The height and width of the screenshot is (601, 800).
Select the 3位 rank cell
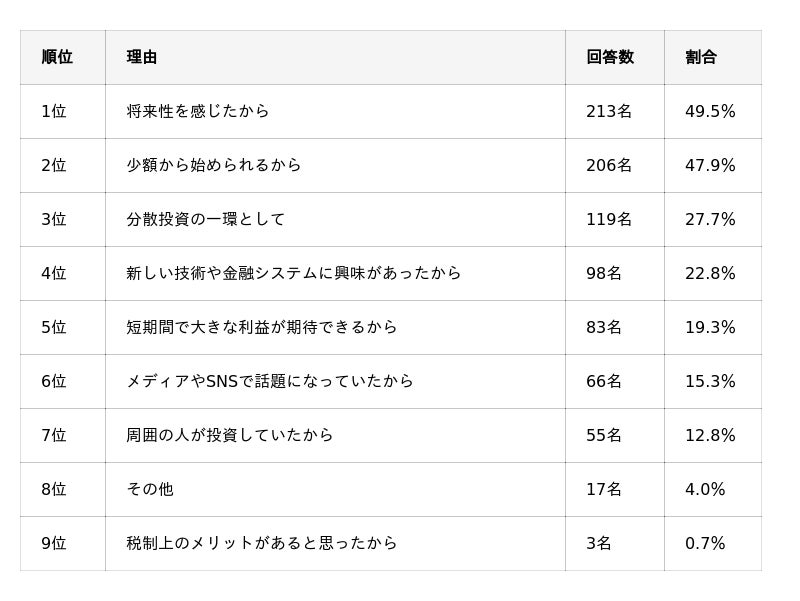click(x=54, y=219)
